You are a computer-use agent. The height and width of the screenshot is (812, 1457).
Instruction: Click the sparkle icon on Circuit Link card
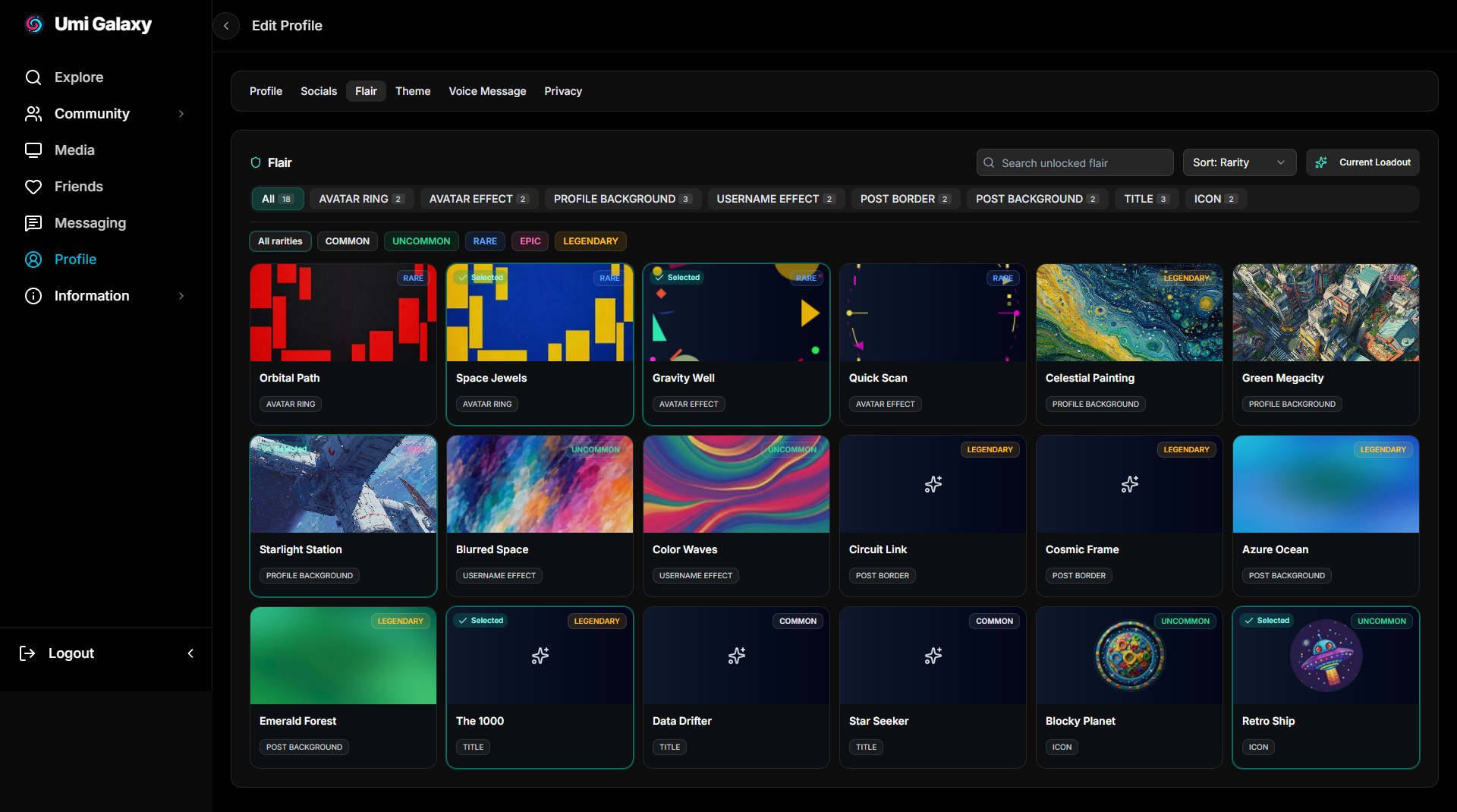coord(933,484)
